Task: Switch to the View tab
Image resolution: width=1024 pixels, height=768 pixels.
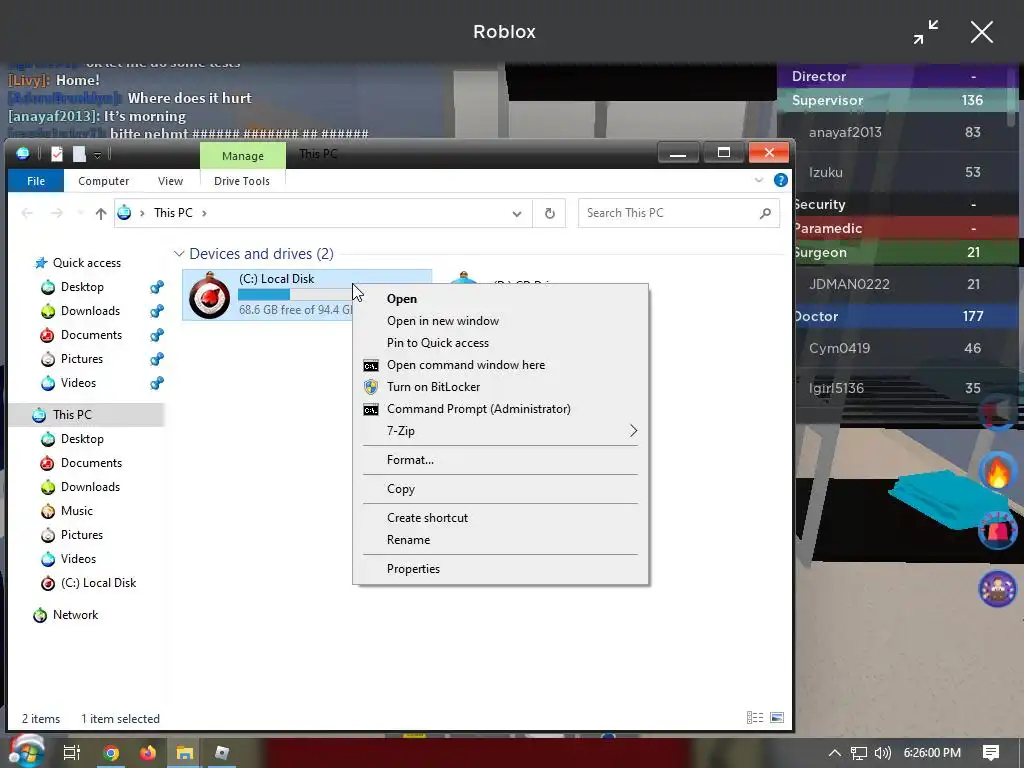Action: click(x=170, y=181)
